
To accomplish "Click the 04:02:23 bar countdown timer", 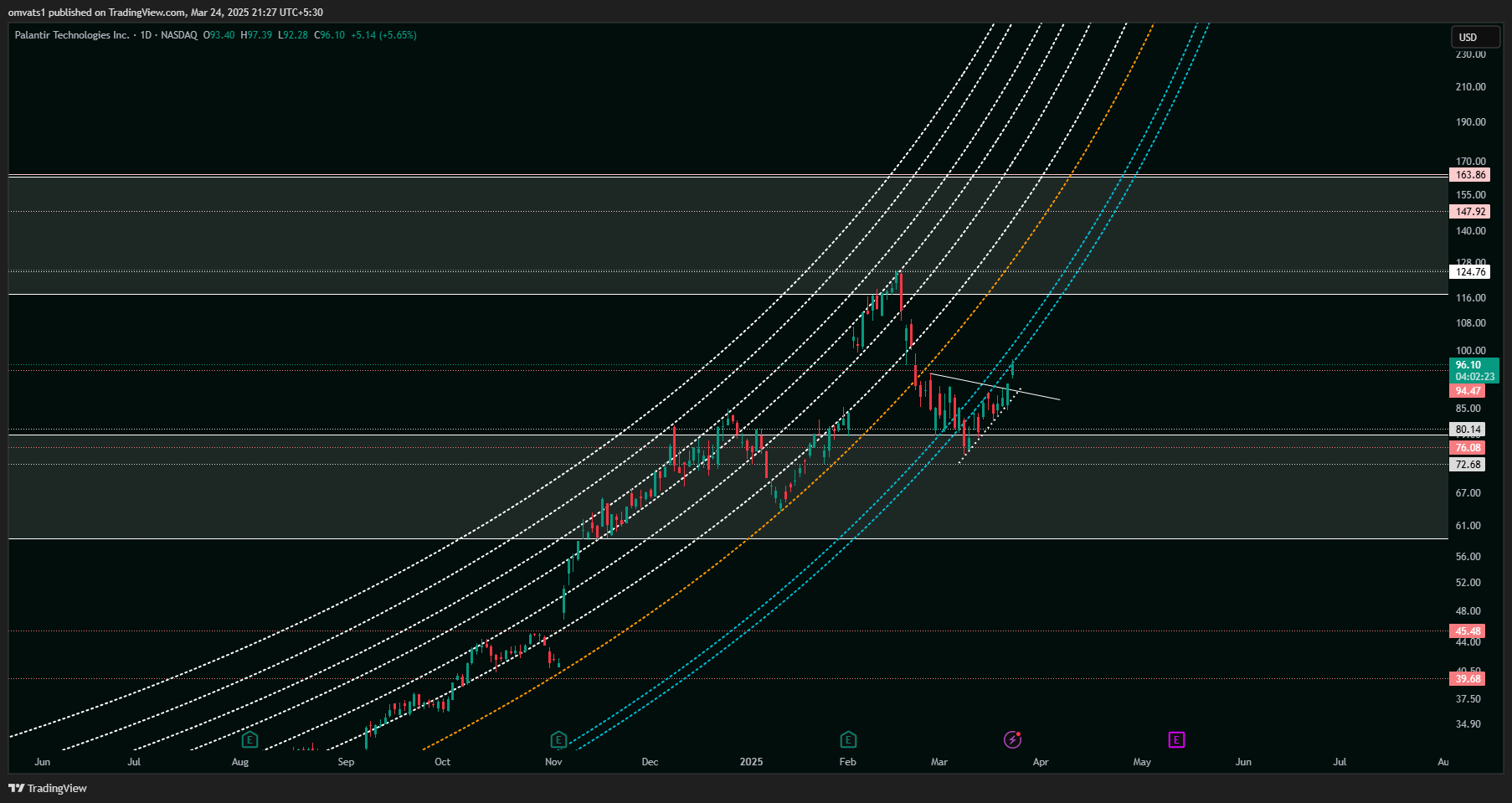I will (x=1474, y=377).
